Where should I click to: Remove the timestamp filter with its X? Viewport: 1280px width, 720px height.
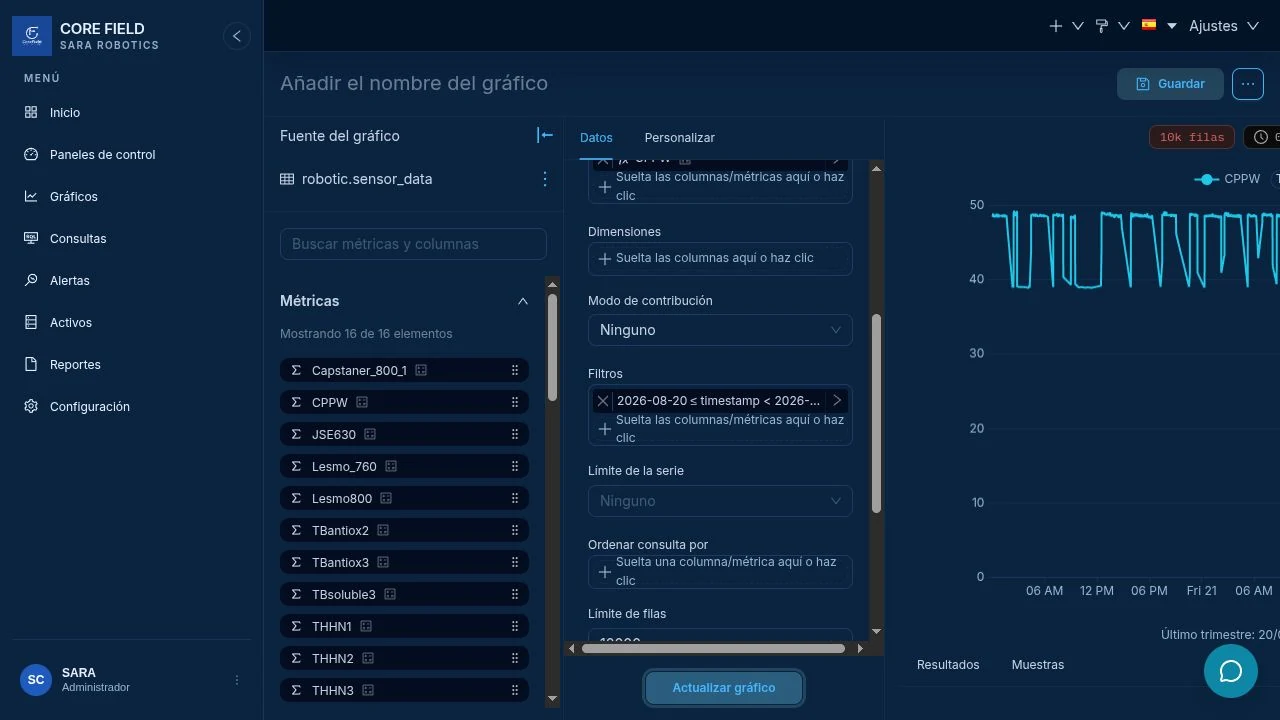602,401
